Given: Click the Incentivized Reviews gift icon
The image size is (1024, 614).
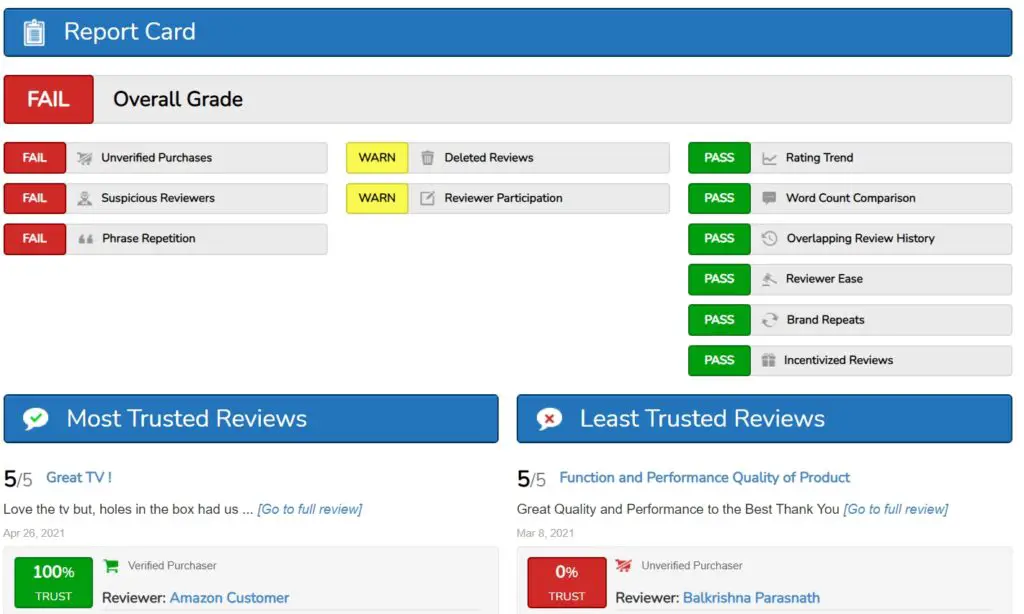Looking at the screenshot, I should pyautogui.click(x=768, y=360).
